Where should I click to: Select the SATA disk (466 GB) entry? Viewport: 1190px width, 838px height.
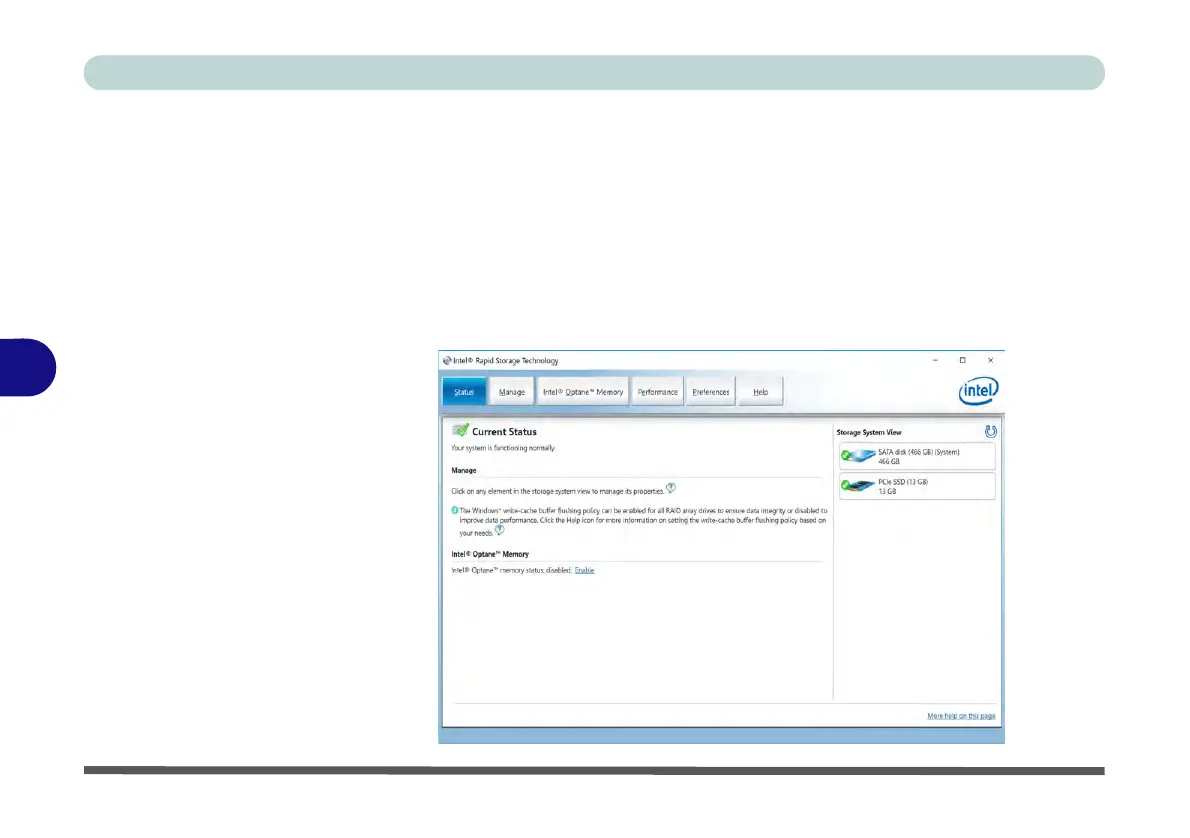(917, 456)
